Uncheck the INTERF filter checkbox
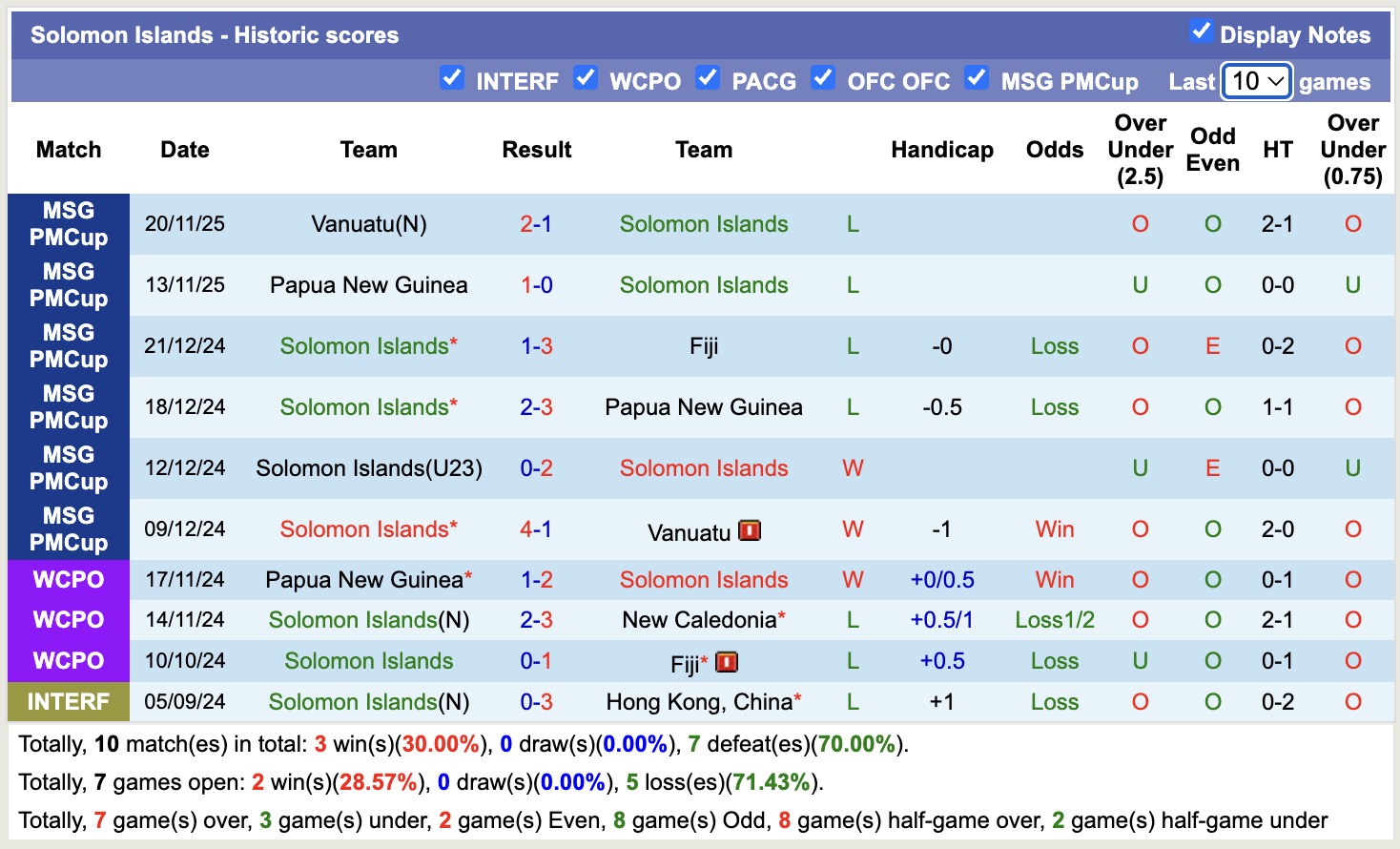1400x849 pixels. [x=452, y=78]
